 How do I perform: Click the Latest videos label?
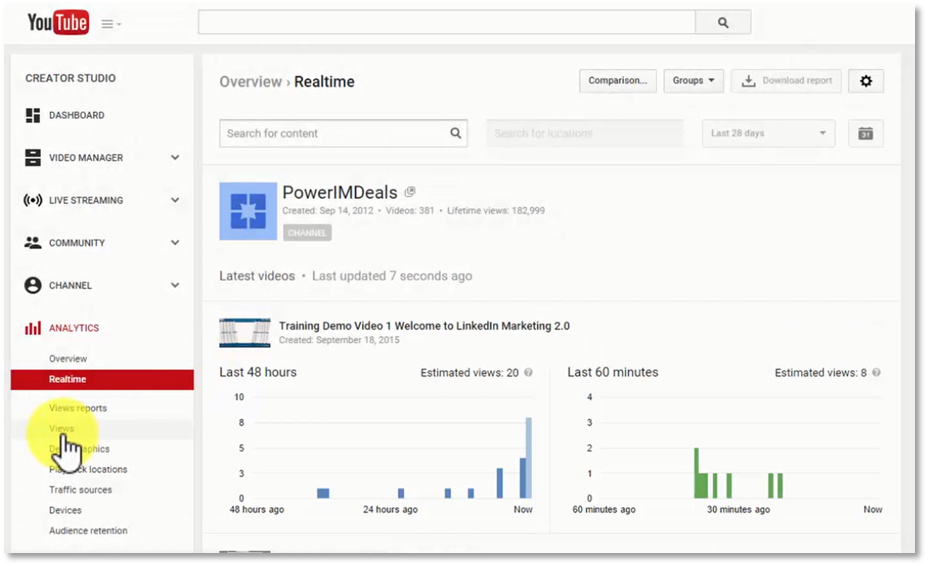[x=257, y=276]
